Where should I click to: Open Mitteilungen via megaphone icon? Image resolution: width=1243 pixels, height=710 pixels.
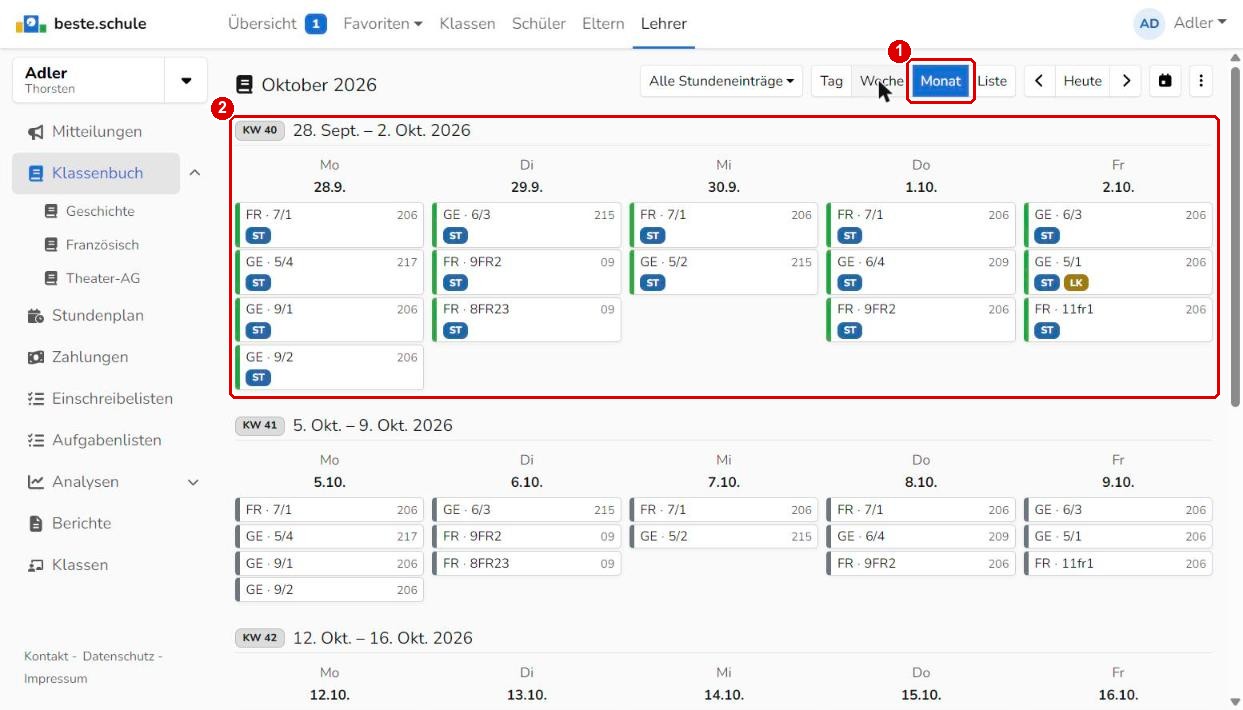coord(36,132)
